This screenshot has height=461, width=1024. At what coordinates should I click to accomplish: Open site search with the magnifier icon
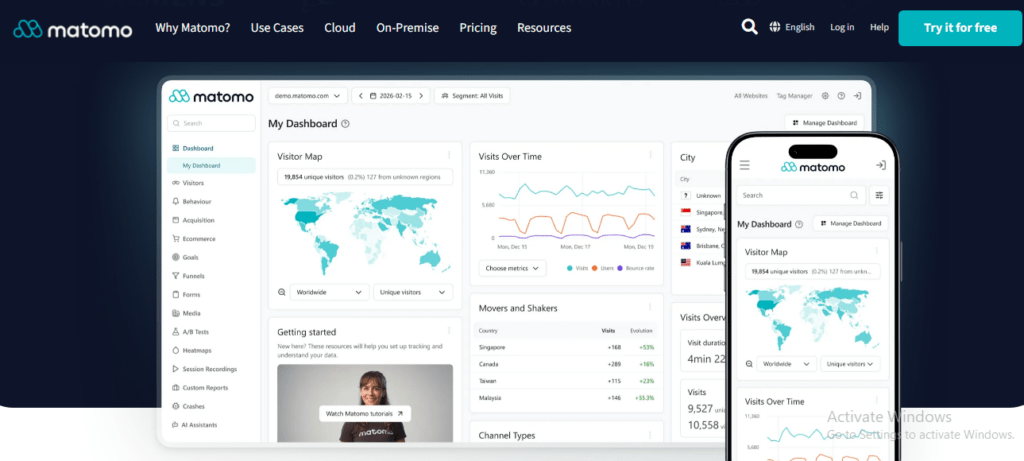(750, 27)
